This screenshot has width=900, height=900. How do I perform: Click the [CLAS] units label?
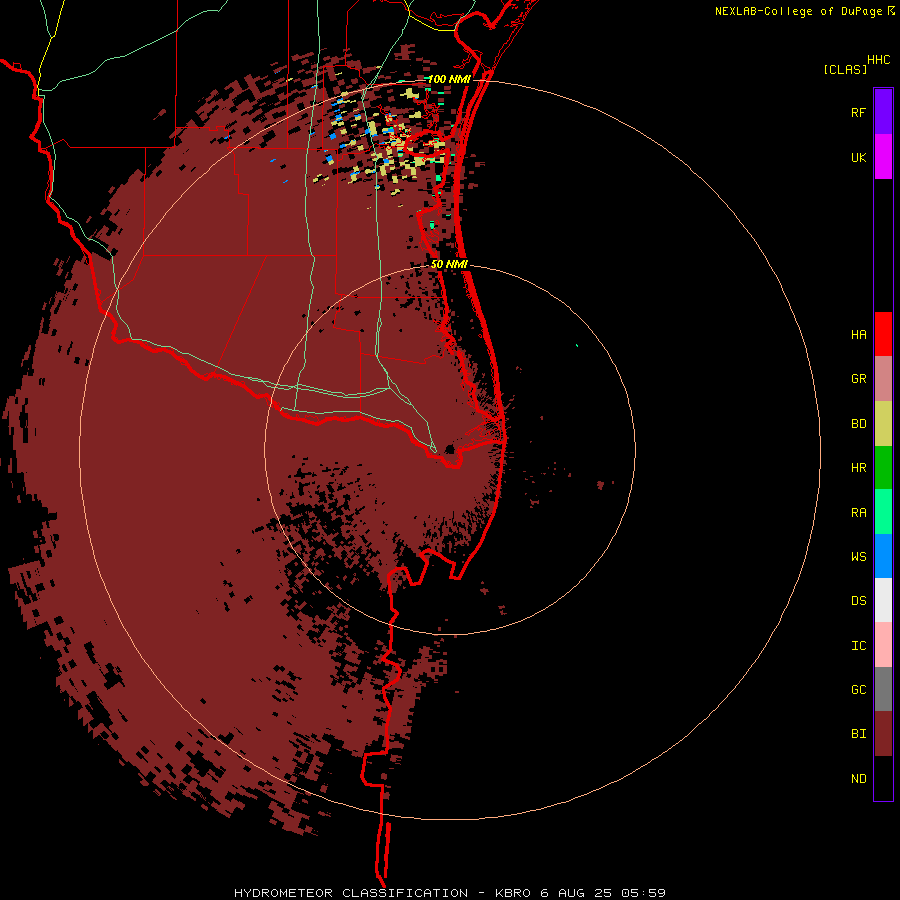point(844,69)
